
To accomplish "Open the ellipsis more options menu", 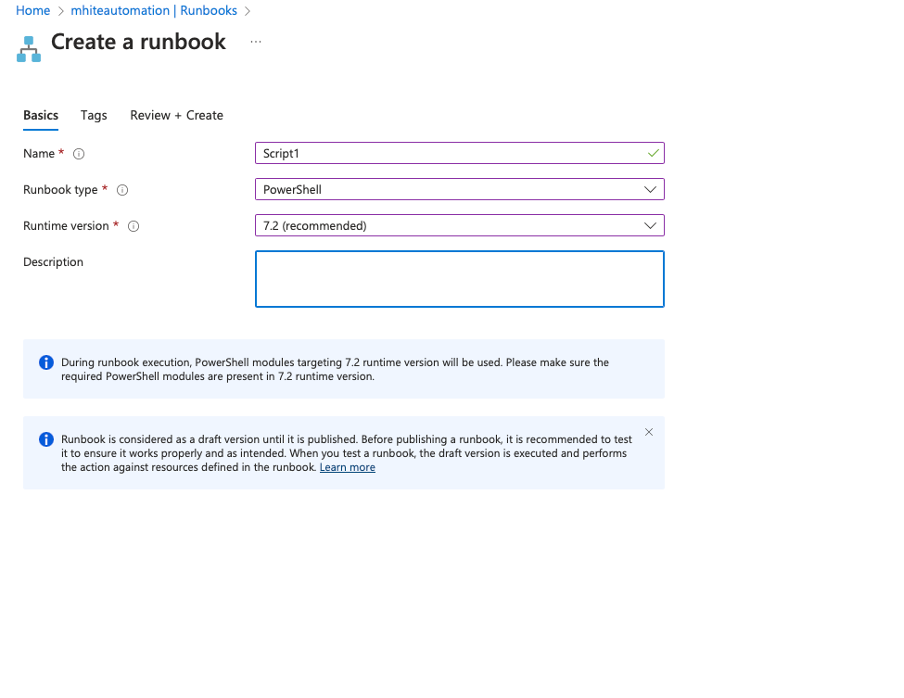I will click(256, 42).
